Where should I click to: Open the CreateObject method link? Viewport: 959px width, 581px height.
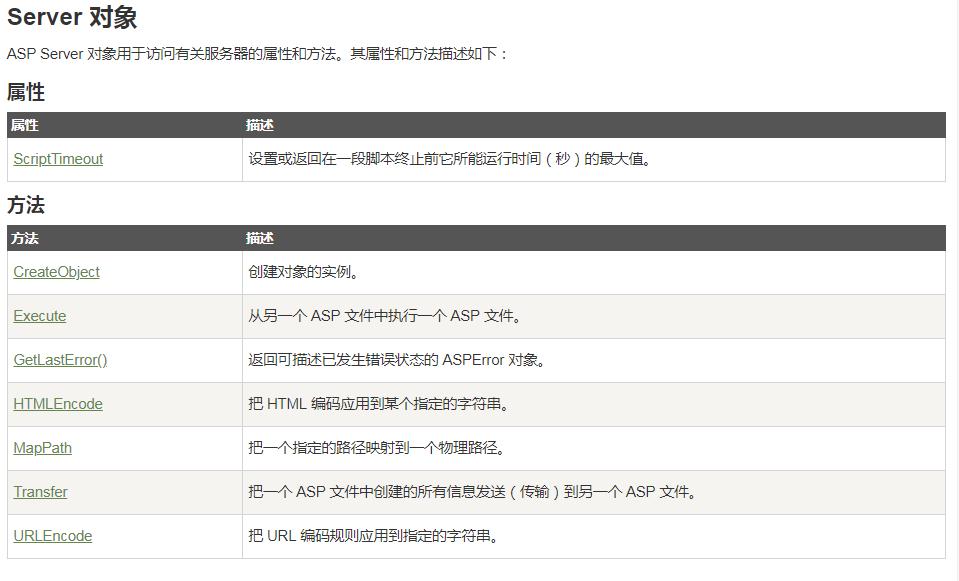pos(56,272)
